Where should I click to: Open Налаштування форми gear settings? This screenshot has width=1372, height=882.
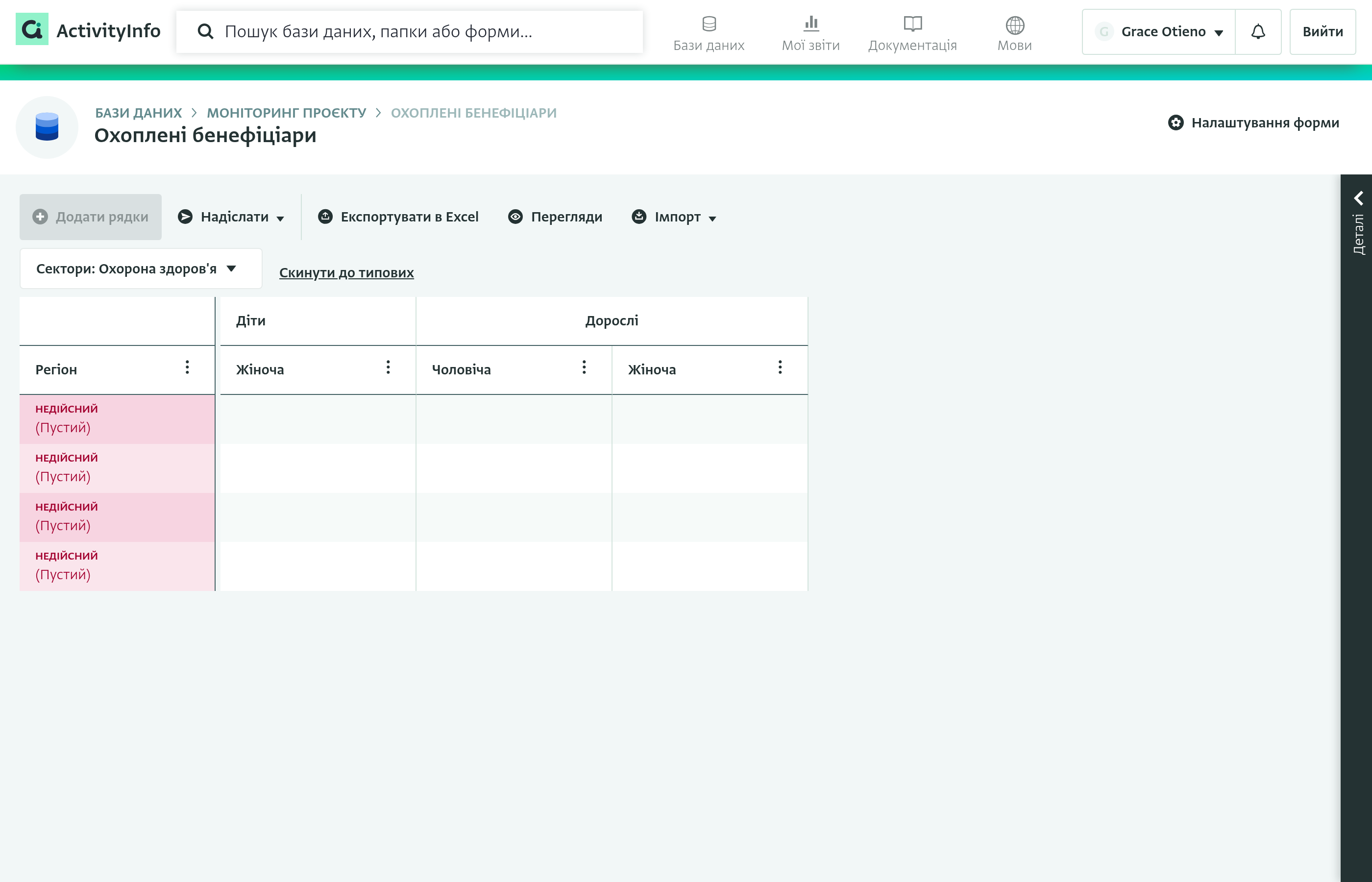[1253, 122]
